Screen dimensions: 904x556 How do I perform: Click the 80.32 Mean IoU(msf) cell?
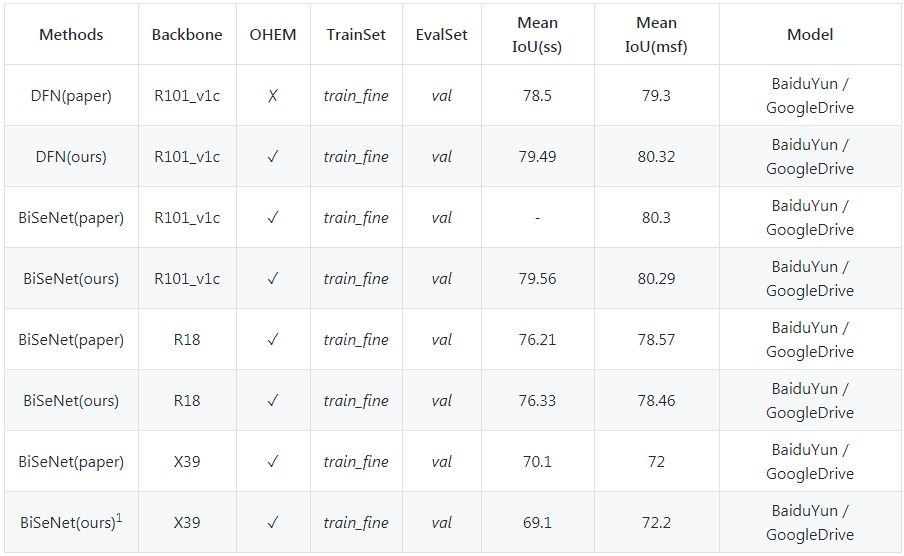coord(656,157)
